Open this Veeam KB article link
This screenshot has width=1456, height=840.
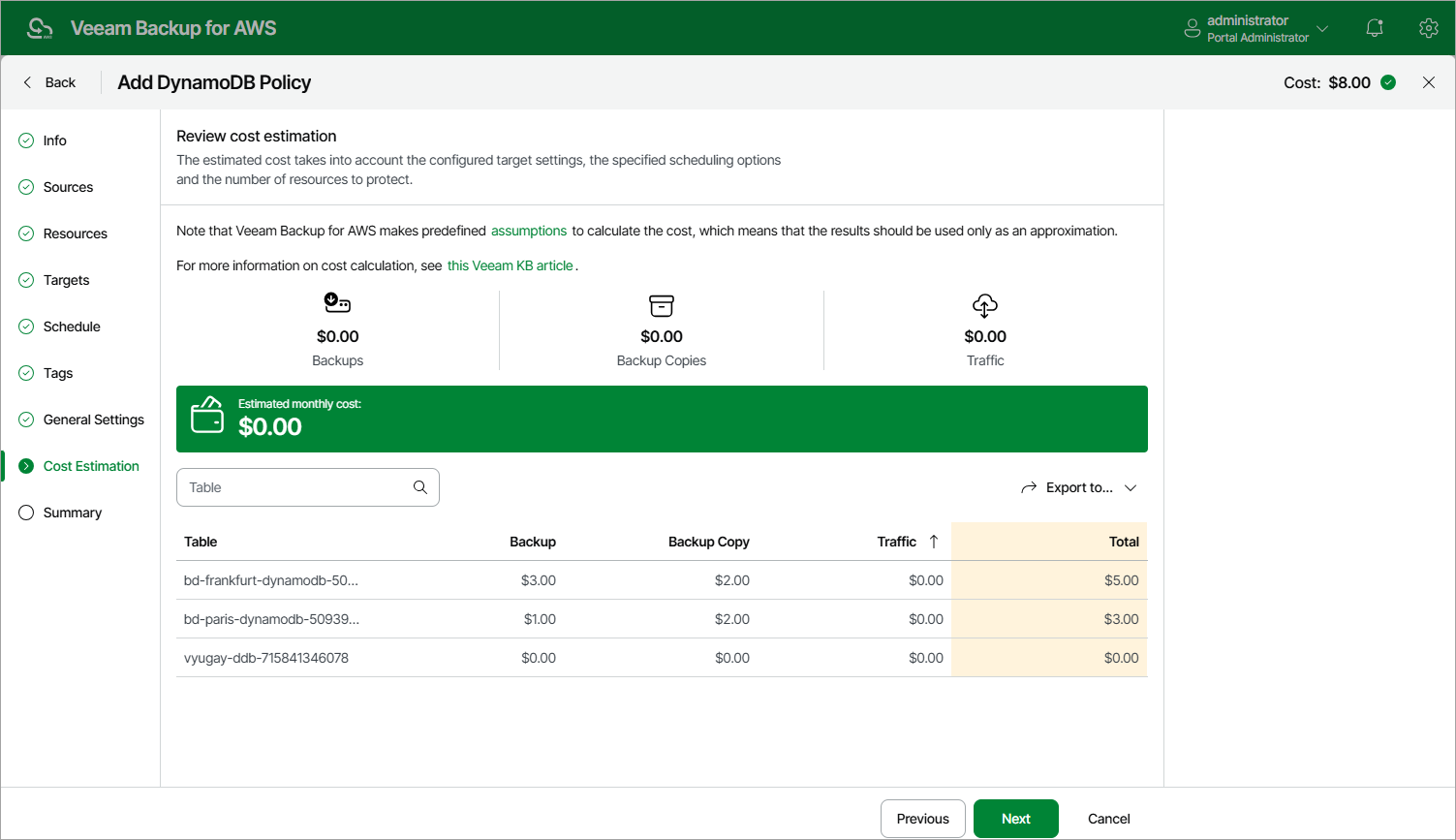coord(511,265)
